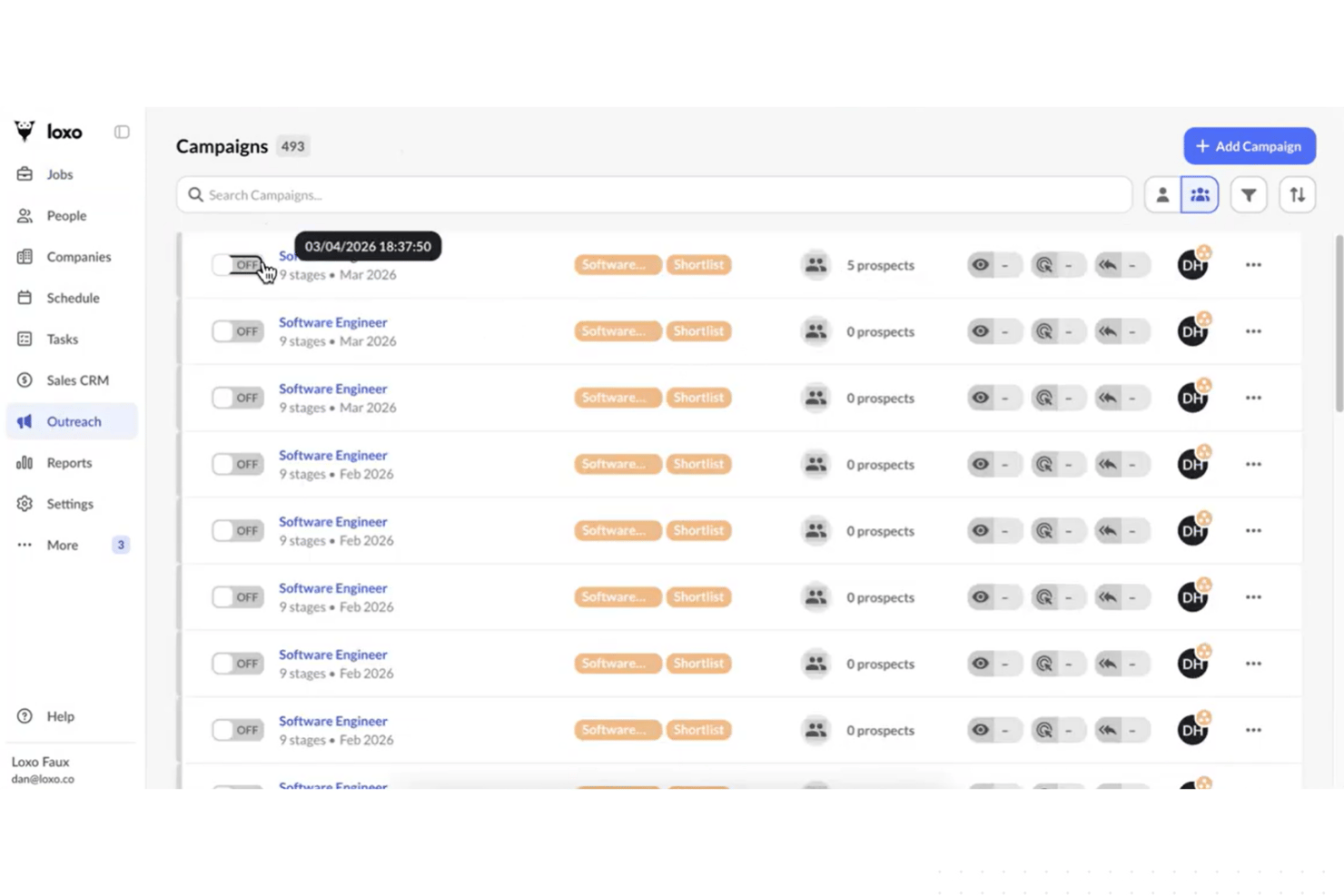Click Shortlist tag on 5 prospects campaign
Screen dimensions: 1344x896
pos(698,265)
